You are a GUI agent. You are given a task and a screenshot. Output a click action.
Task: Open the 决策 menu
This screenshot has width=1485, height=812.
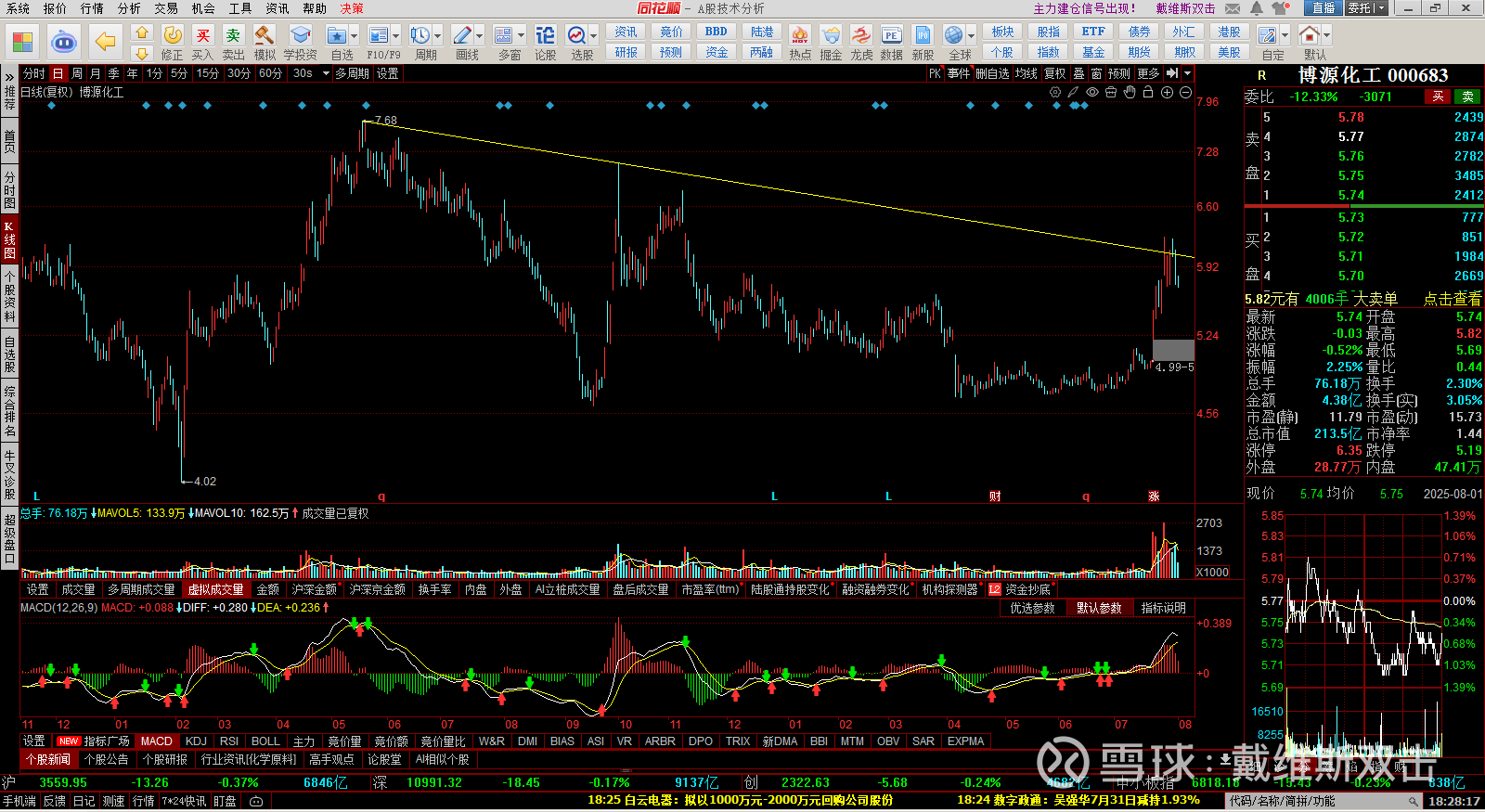(x=352, y=8)
